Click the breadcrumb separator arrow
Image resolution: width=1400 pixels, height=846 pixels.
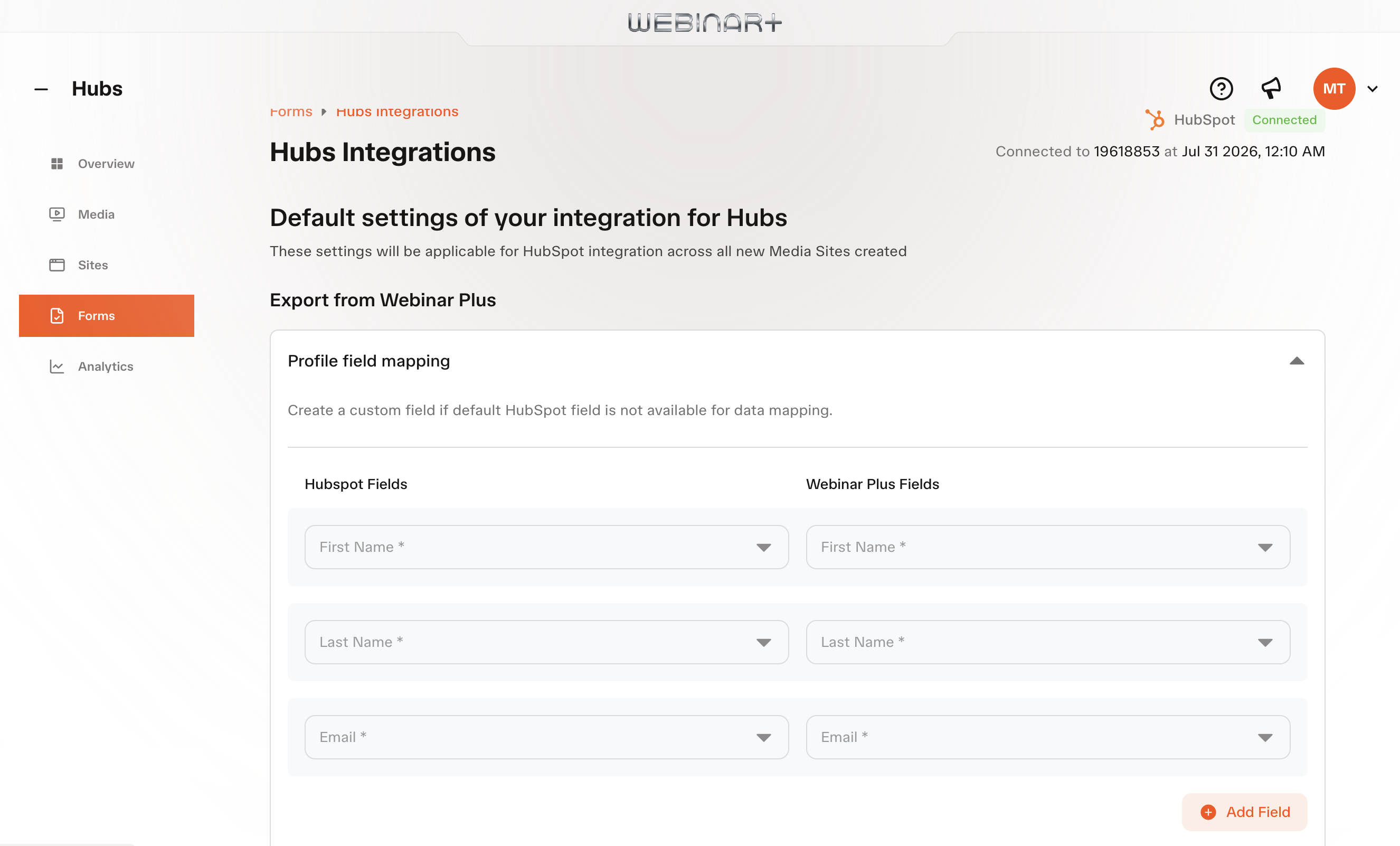click(x=324, y=112)
